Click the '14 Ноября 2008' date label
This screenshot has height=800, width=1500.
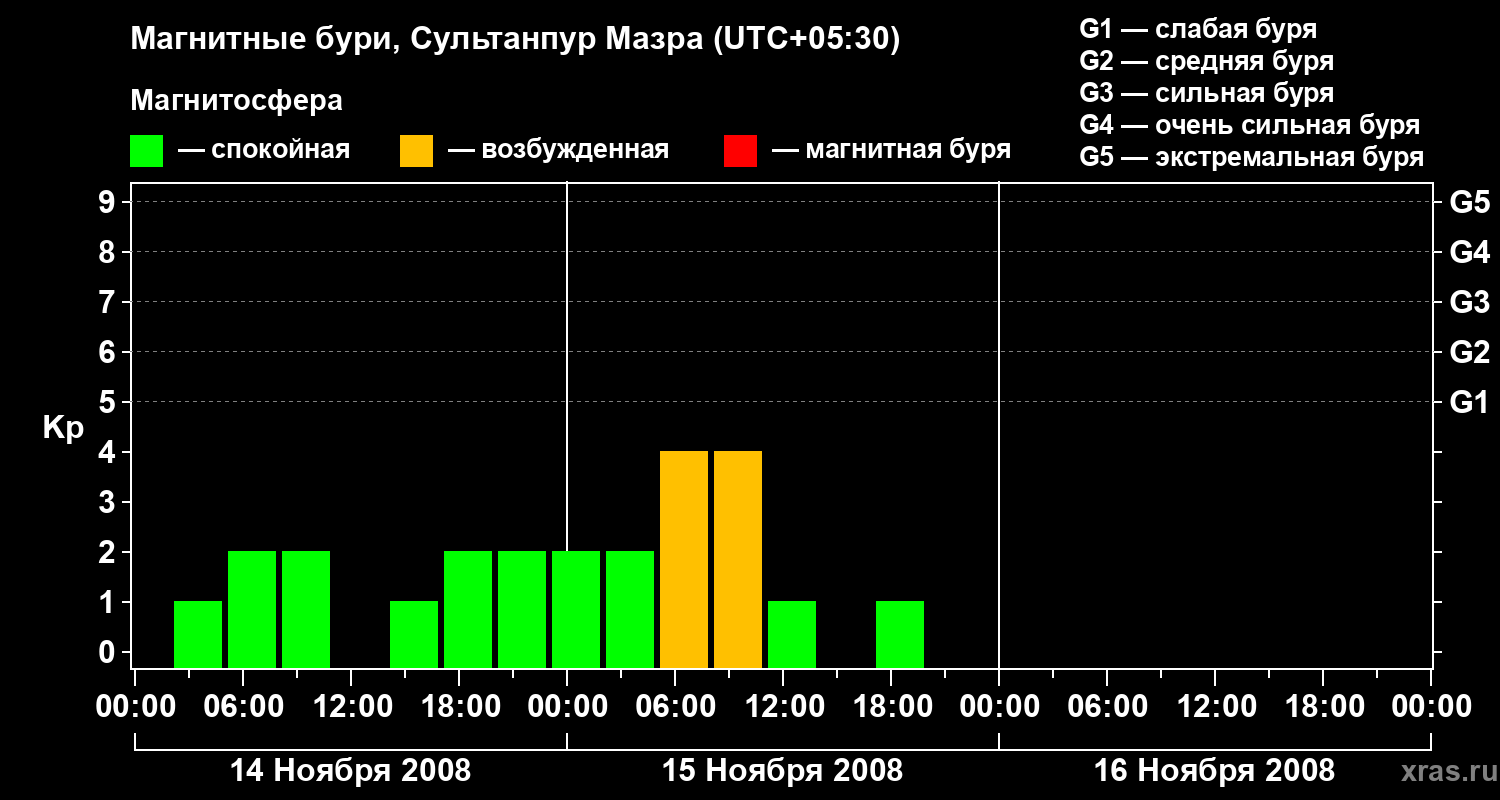(350, 770)
